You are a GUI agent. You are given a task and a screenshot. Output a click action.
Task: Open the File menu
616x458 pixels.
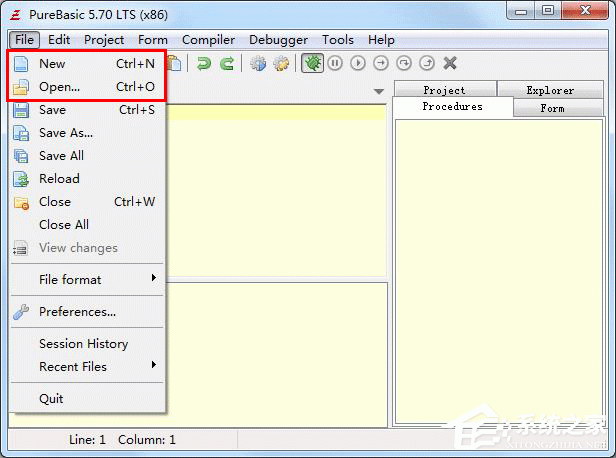point(24,40)
